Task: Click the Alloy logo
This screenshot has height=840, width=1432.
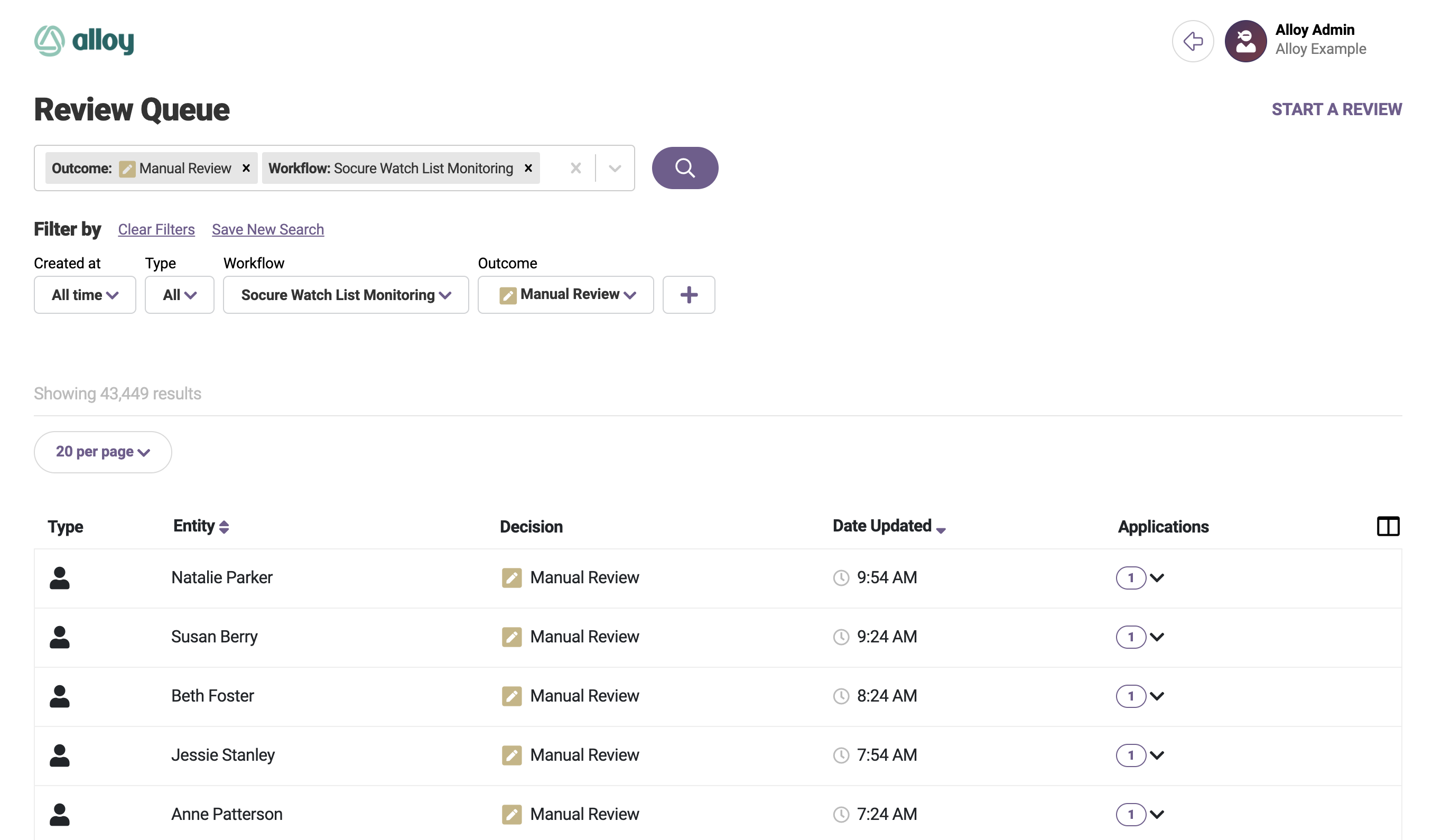Action: pos(84,41)
